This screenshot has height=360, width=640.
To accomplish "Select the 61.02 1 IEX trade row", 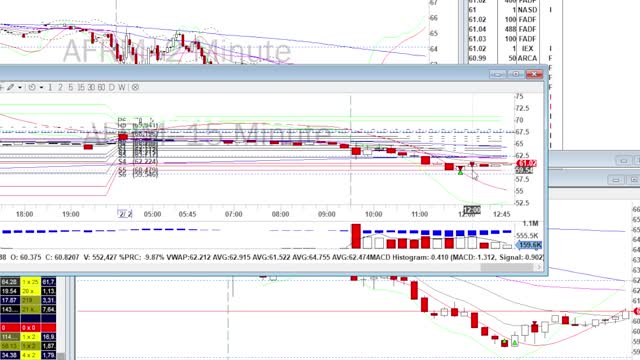I will click(x=515, y=49).
